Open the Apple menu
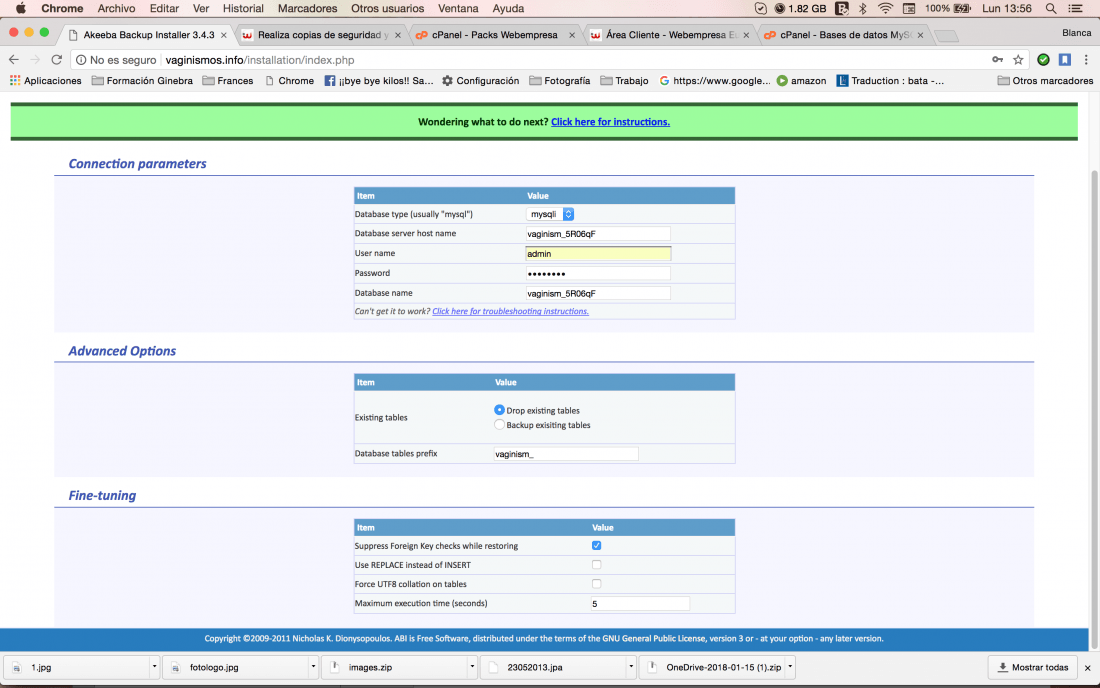 tap(20, 8)
